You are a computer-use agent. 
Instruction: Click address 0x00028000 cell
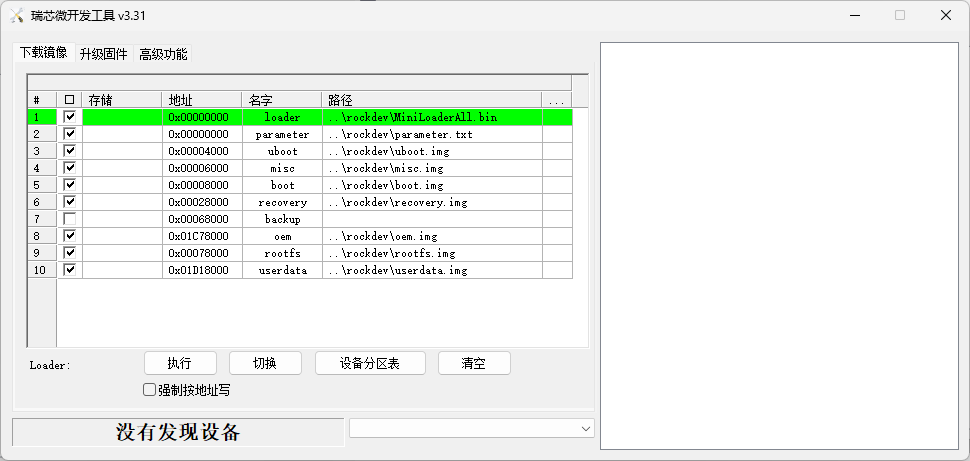tap(202, 202)
